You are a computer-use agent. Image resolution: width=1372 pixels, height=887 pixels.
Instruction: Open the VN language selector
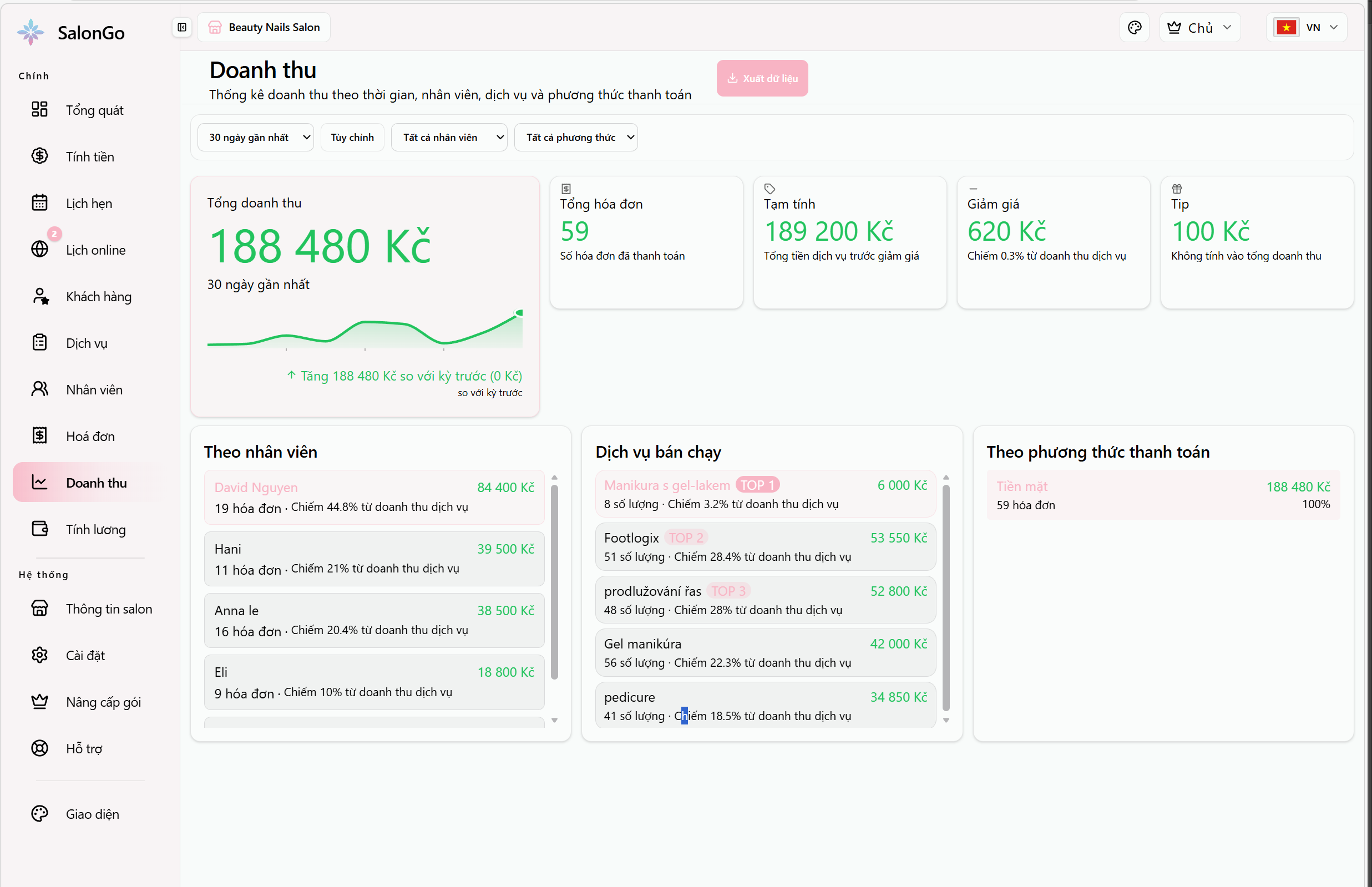(1306, 28)
